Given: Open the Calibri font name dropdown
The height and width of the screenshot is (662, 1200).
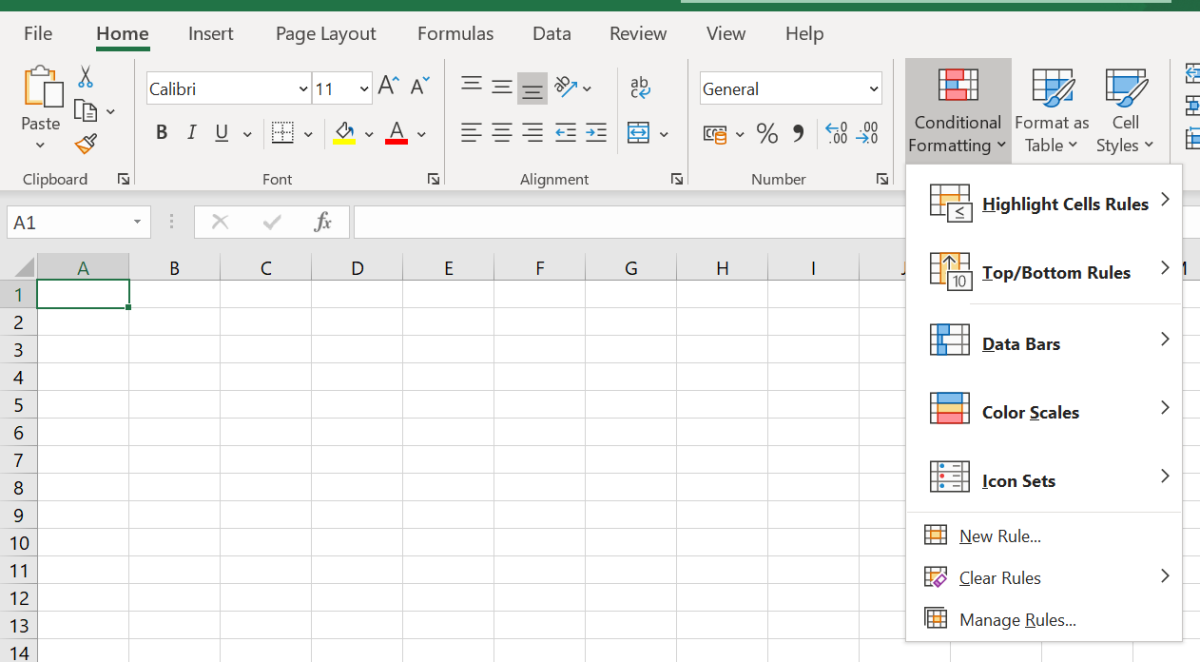Looking at the screenshot, I should point(305,88).
